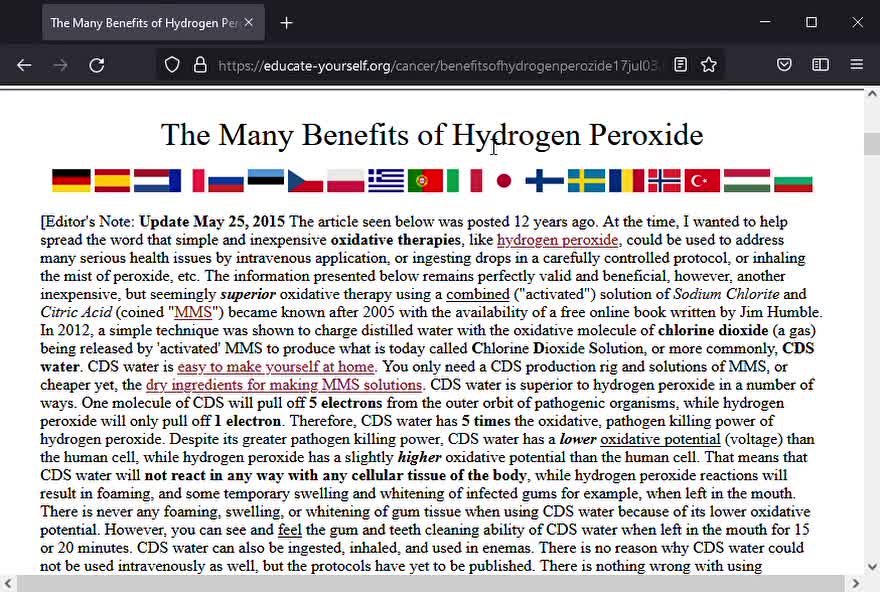880x592 pixels.
Task: Pick the Portuguese flag translation
Action: pos(425,181)
